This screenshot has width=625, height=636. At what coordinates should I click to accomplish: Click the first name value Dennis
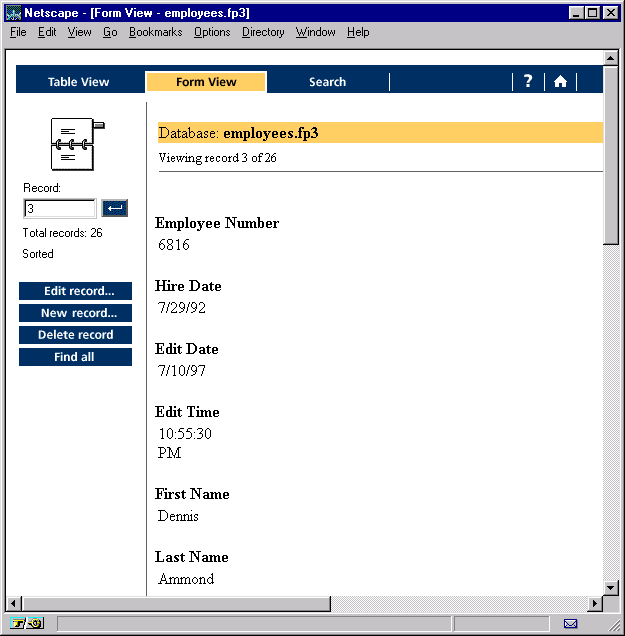pos(178,516)
